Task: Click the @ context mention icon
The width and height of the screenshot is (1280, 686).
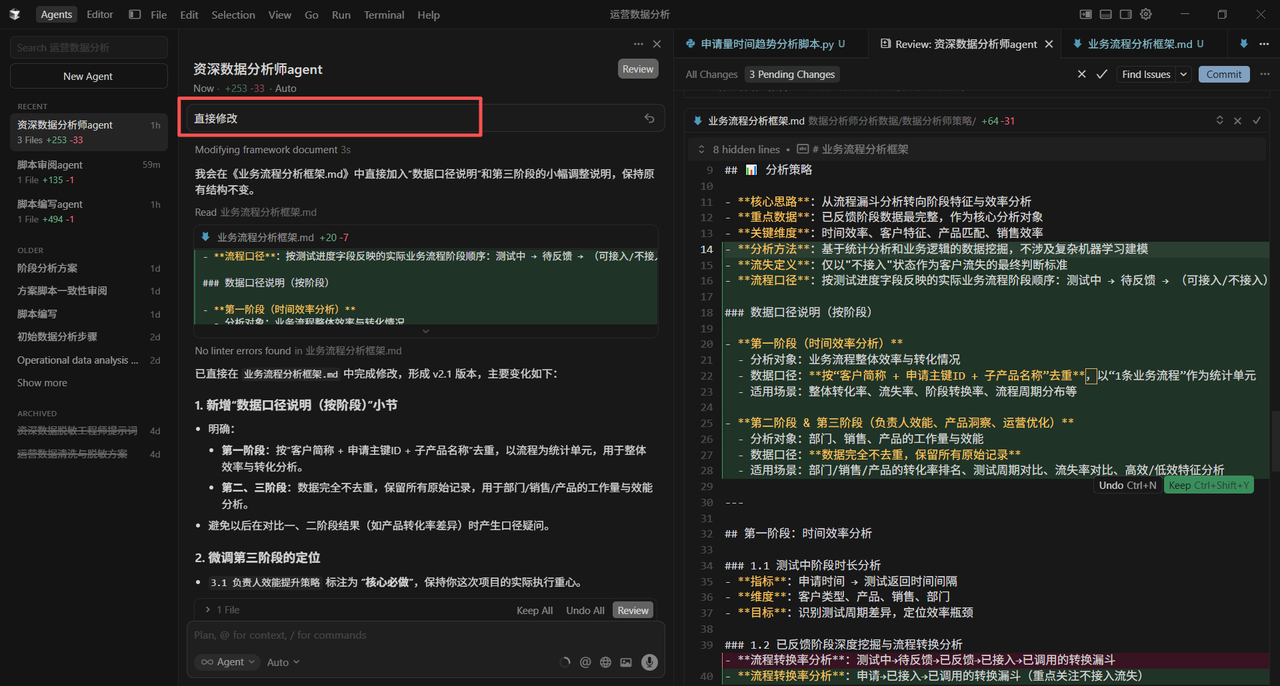Action: pyautogui.click(x=584, y=661)
